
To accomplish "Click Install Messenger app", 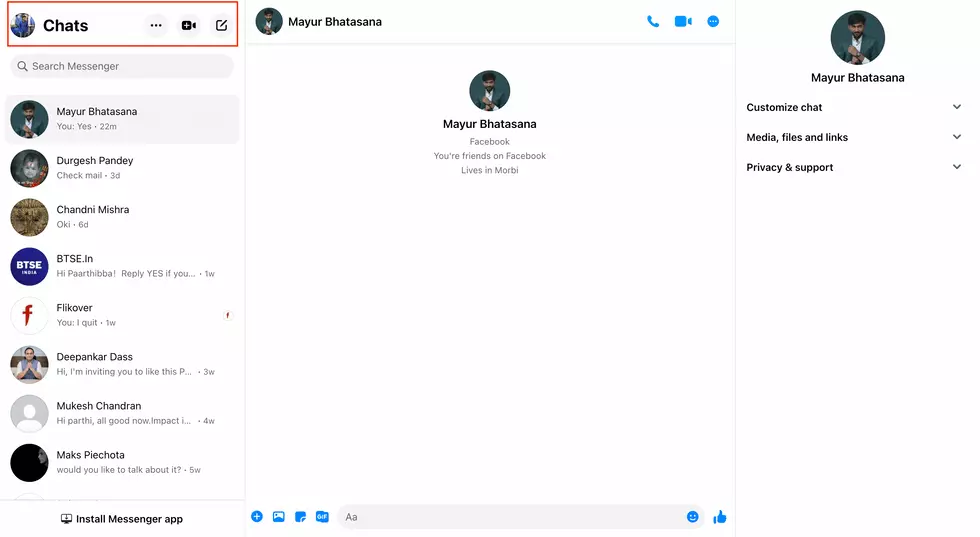I will click(122, 519).
